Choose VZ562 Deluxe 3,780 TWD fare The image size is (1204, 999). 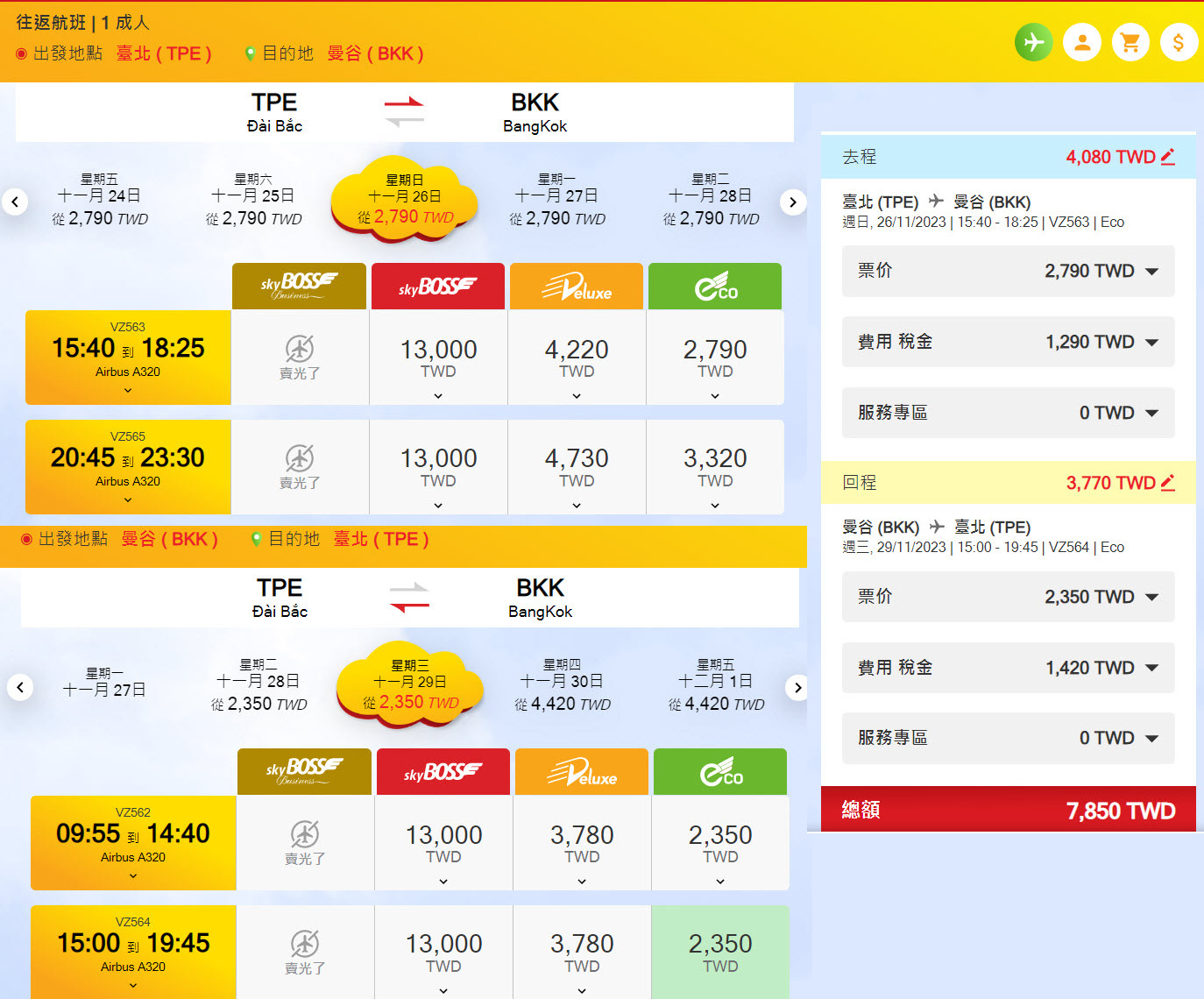click(582, 843)
